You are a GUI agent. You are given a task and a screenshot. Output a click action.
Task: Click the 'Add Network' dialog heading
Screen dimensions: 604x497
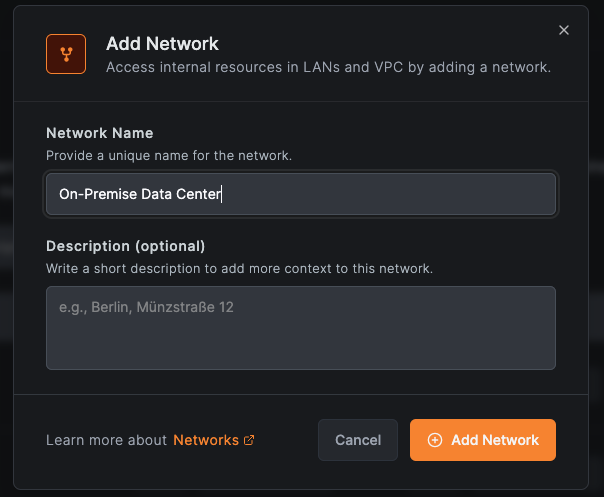click(x=162, y=44)
